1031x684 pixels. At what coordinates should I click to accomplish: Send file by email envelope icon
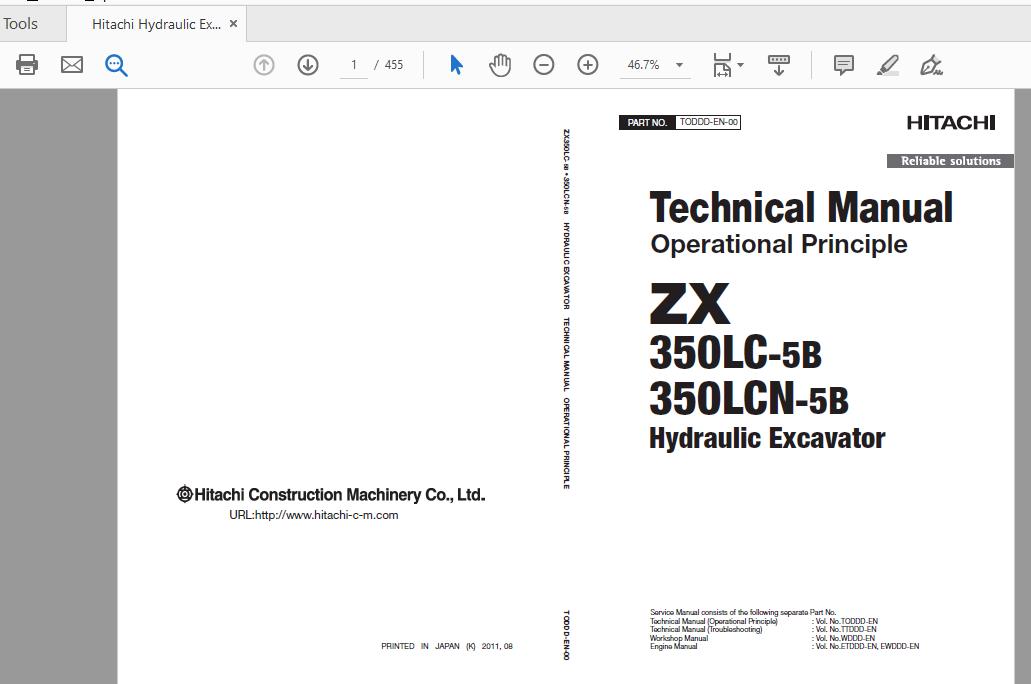click(x=72, y=64)
